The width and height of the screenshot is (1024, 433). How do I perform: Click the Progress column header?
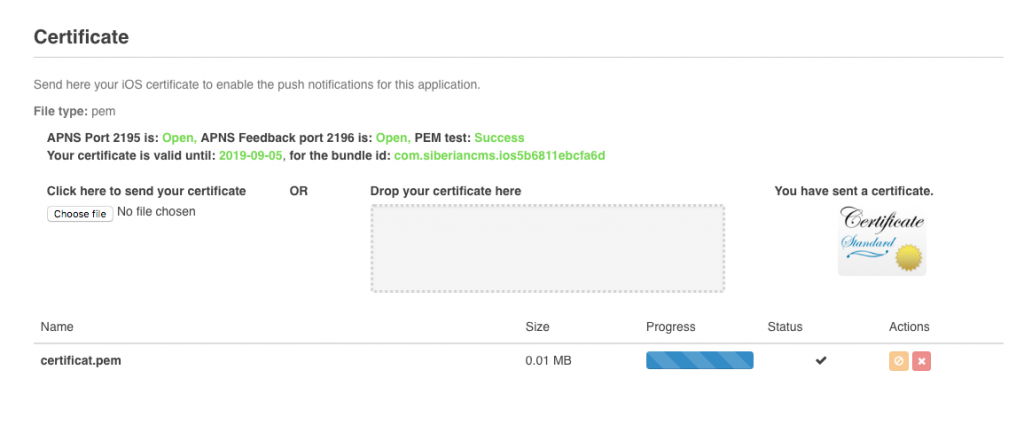coord(671,327)
